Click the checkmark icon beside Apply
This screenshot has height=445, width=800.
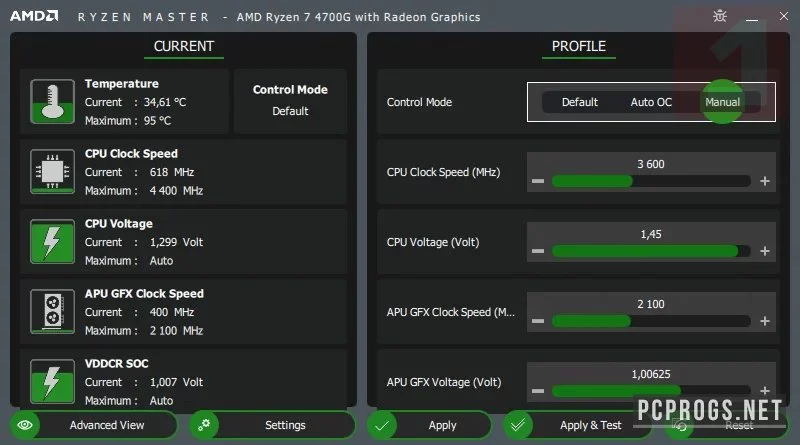tap(382, 425)
